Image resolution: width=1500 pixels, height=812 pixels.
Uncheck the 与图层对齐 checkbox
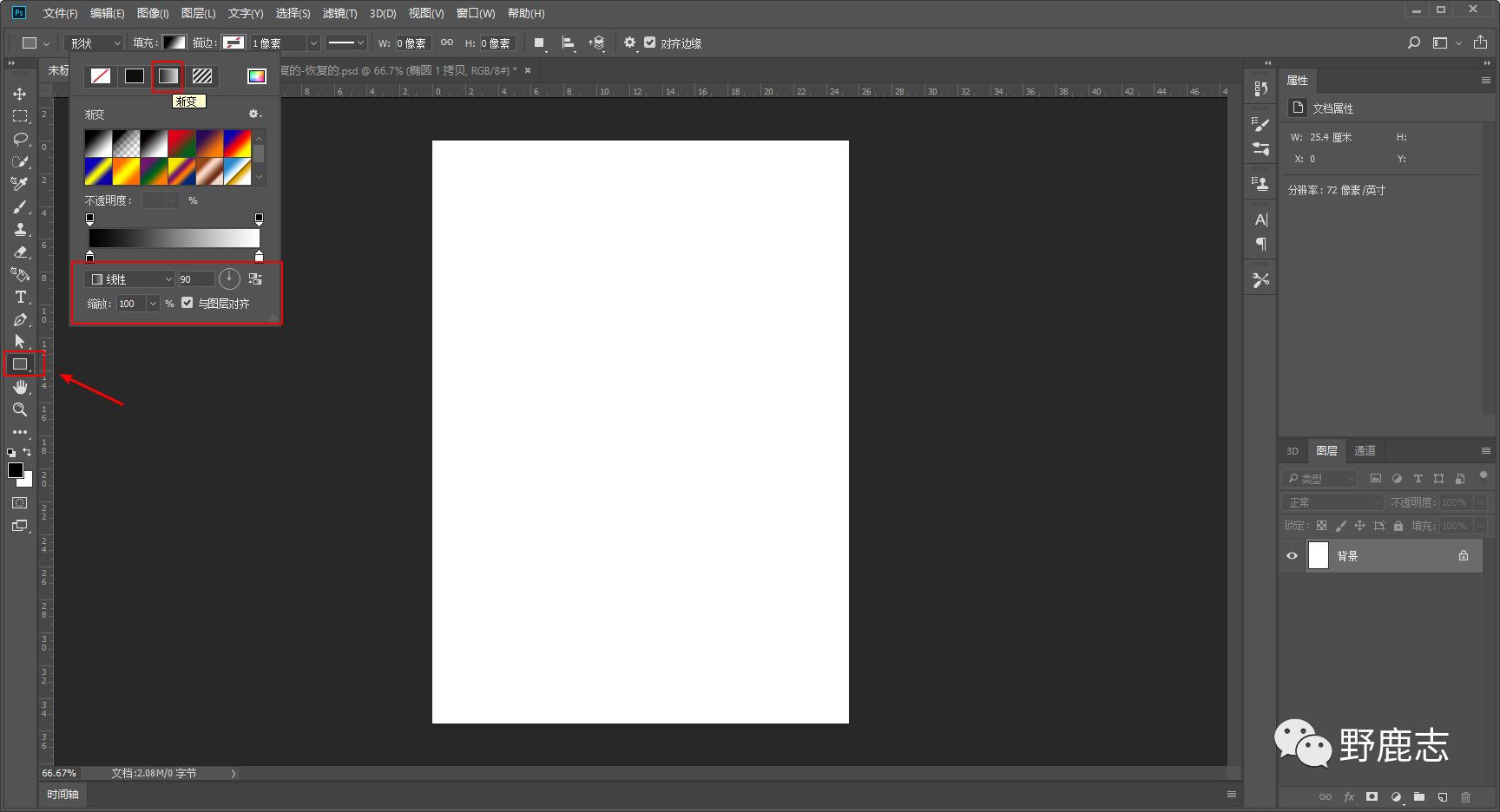click(187, 303)
